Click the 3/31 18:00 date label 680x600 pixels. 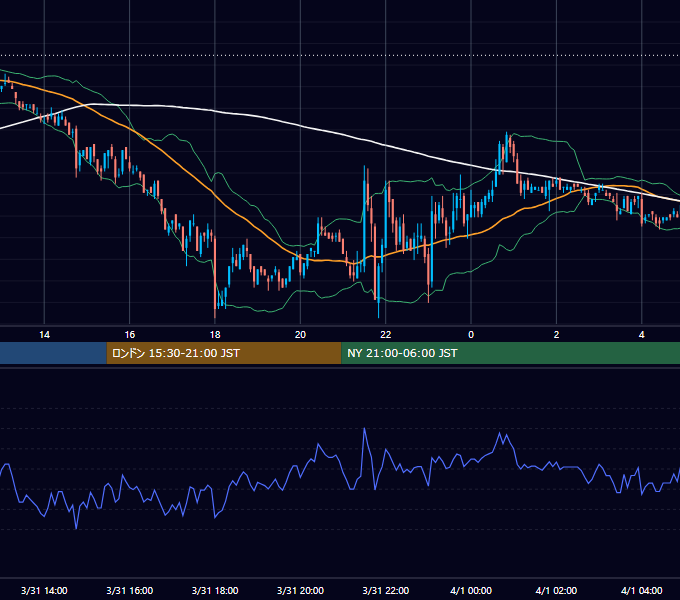coord(215,590)
